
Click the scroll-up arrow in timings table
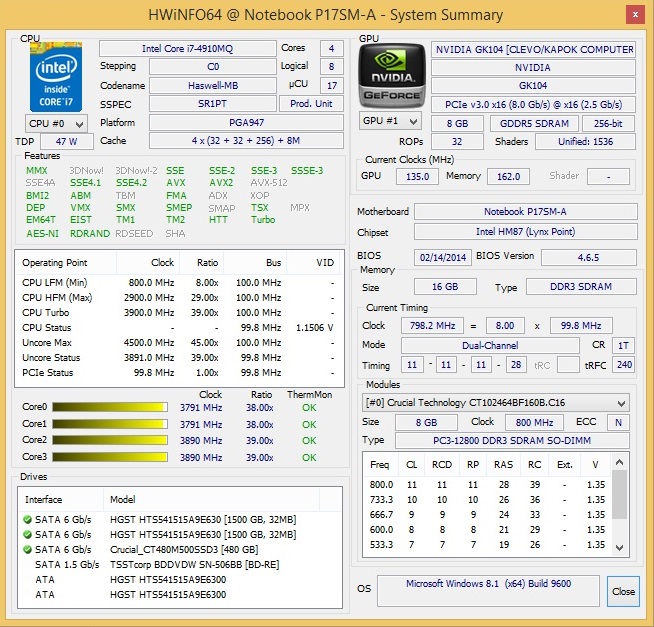(619, 462)
